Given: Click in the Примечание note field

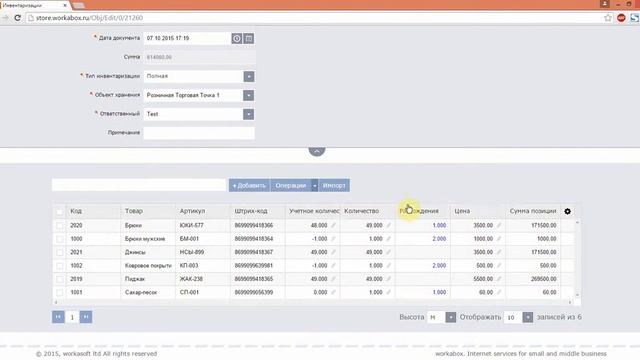Looking at the screenshot, I should pyautogui.click(x=199, y=133).
